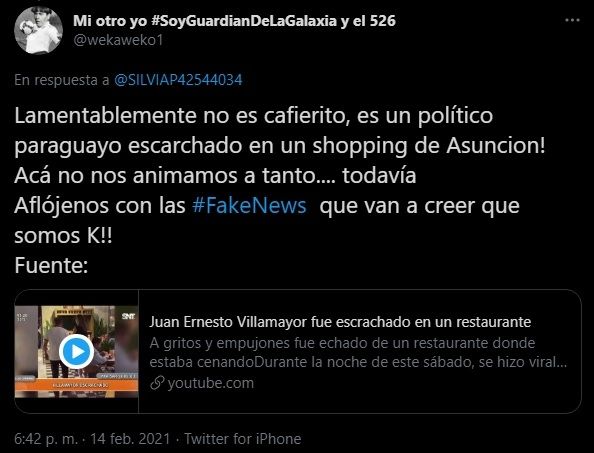Click the wekaweko1 profile avatar picture

[x=38, y=30]
